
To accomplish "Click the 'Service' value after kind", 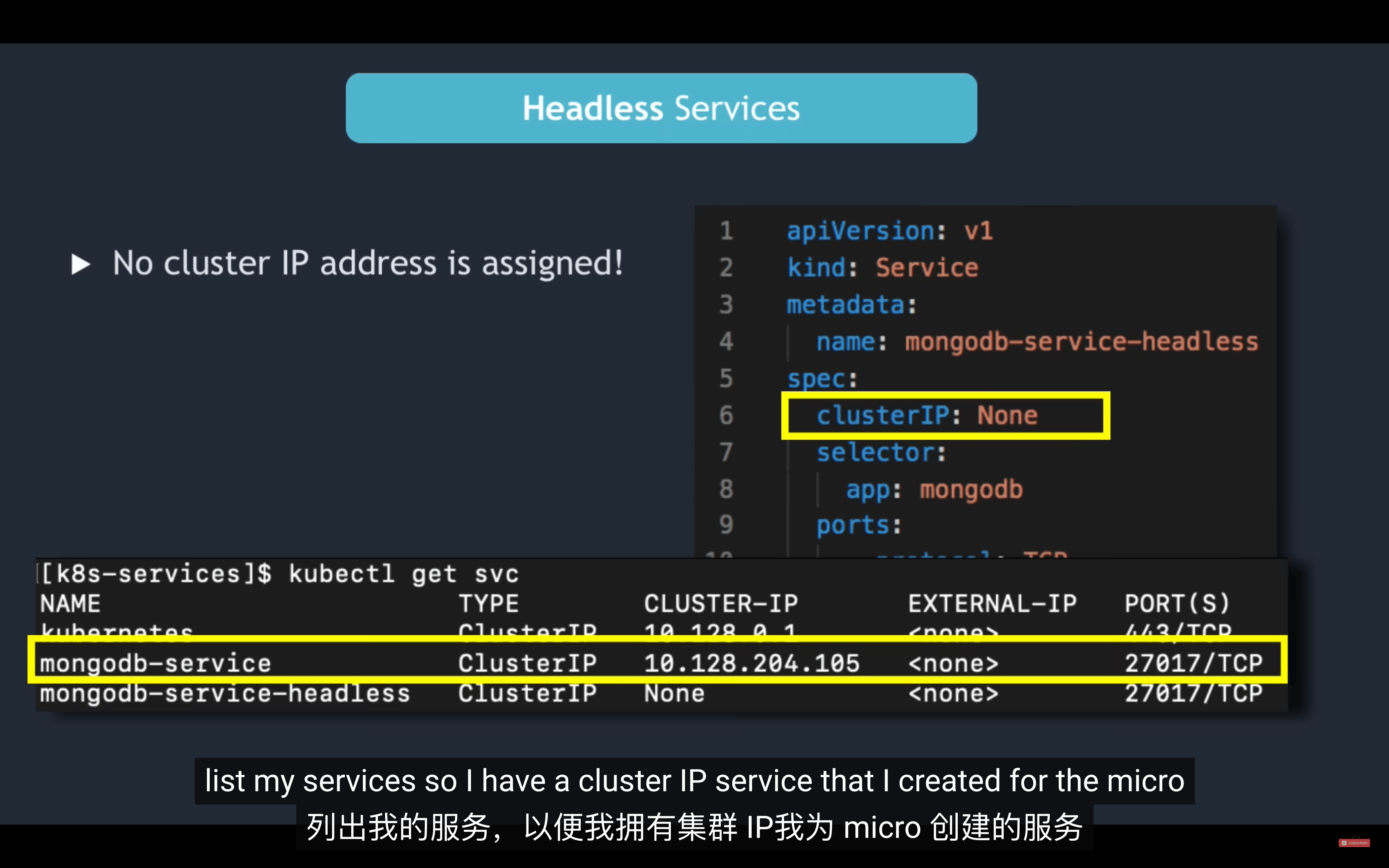I will (x=927, y=268).
